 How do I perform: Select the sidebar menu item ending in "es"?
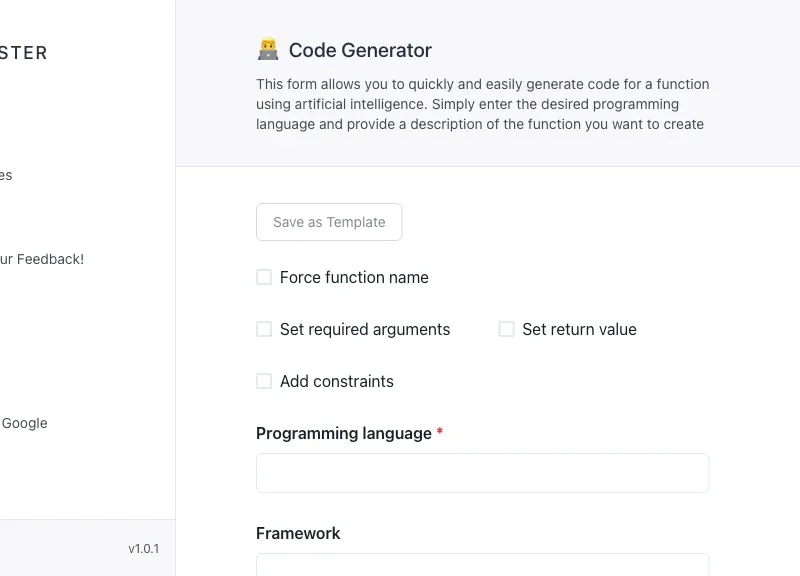(6, 175)
